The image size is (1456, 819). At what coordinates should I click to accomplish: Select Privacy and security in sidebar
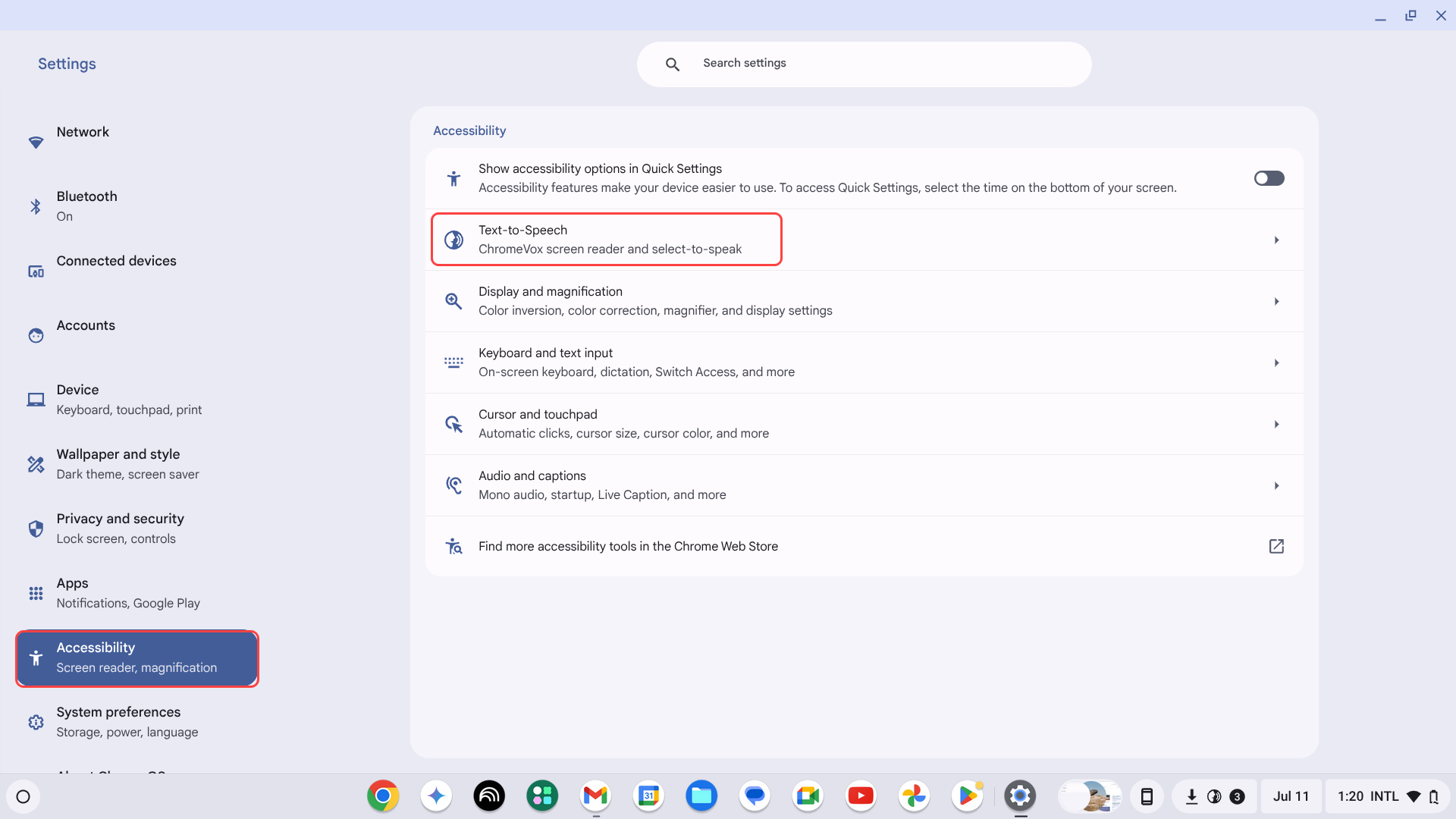pos(136,529)
